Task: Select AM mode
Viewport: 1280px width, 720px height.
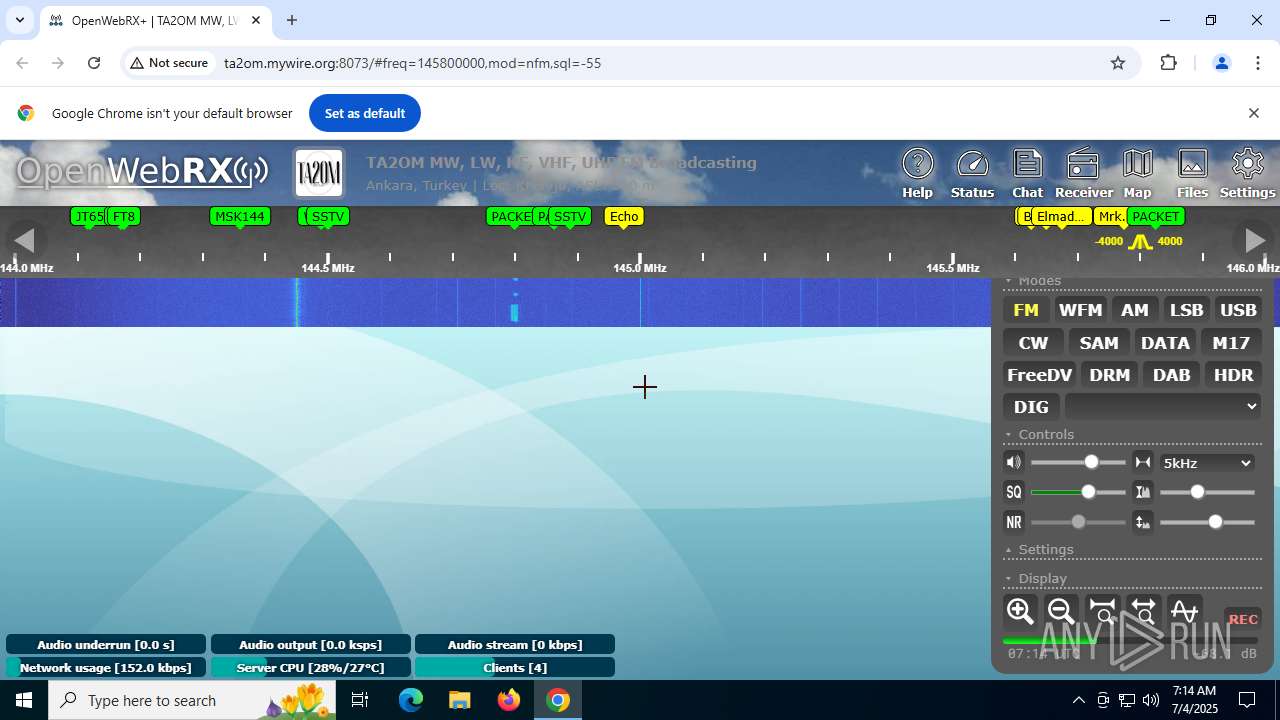Action: 1134,310
